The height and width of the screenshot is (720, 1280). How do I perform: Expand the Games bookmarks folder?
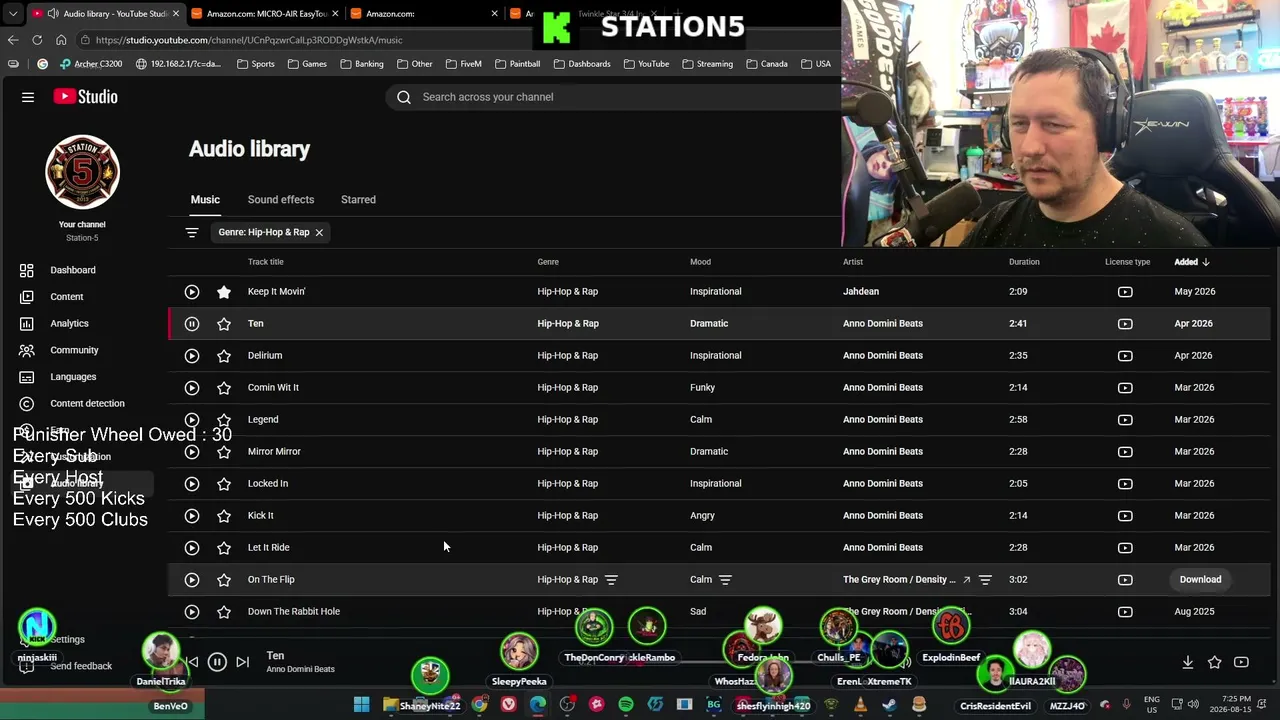pyautogui.click(x=307, y=64)
